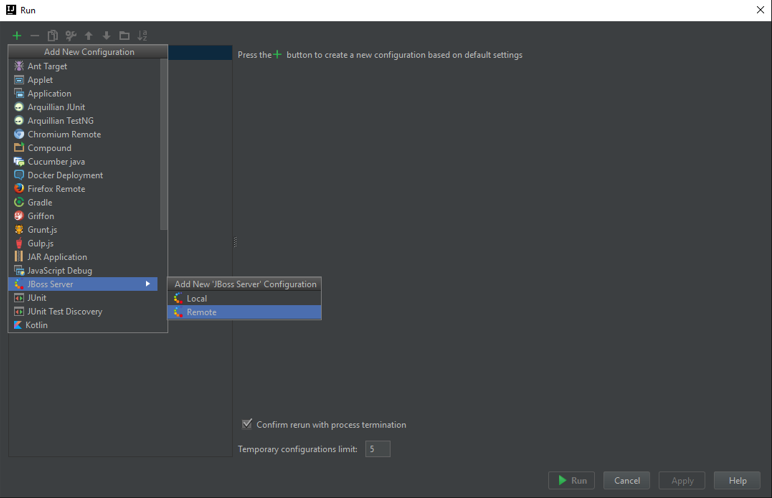Pick Firefox Remote configuration
This screenshot has height=498, width=772.
coord(83,189)
